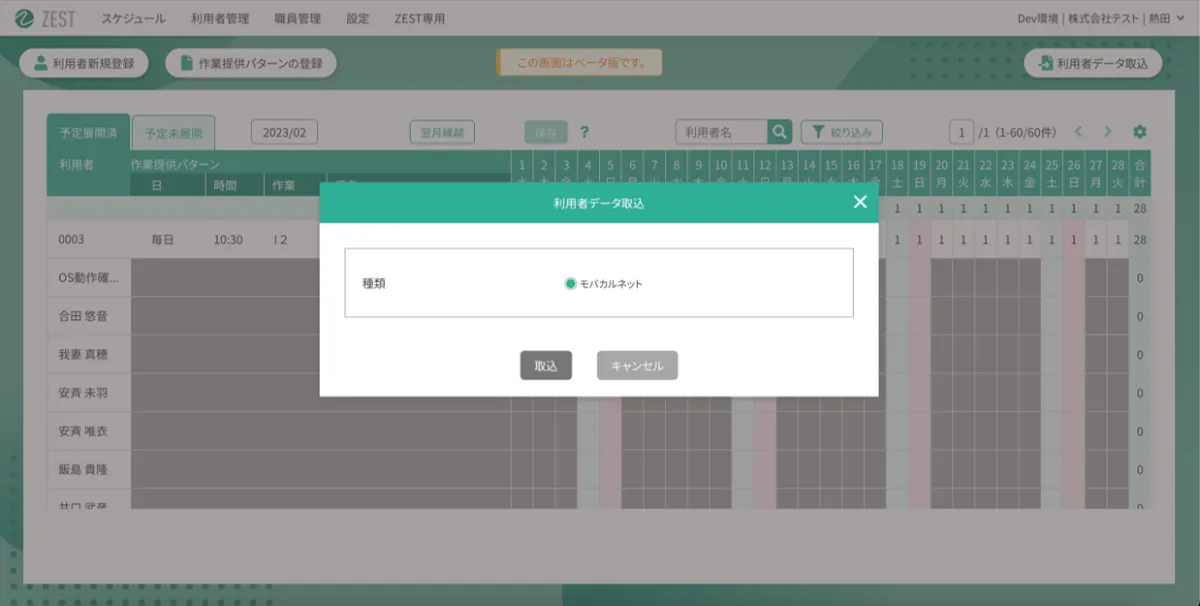Image resolution: width=1200 pixels, height=606 pixels.
Task: Click the magnifier search icon beside 利用者名
Action: [x=779, y=131]
